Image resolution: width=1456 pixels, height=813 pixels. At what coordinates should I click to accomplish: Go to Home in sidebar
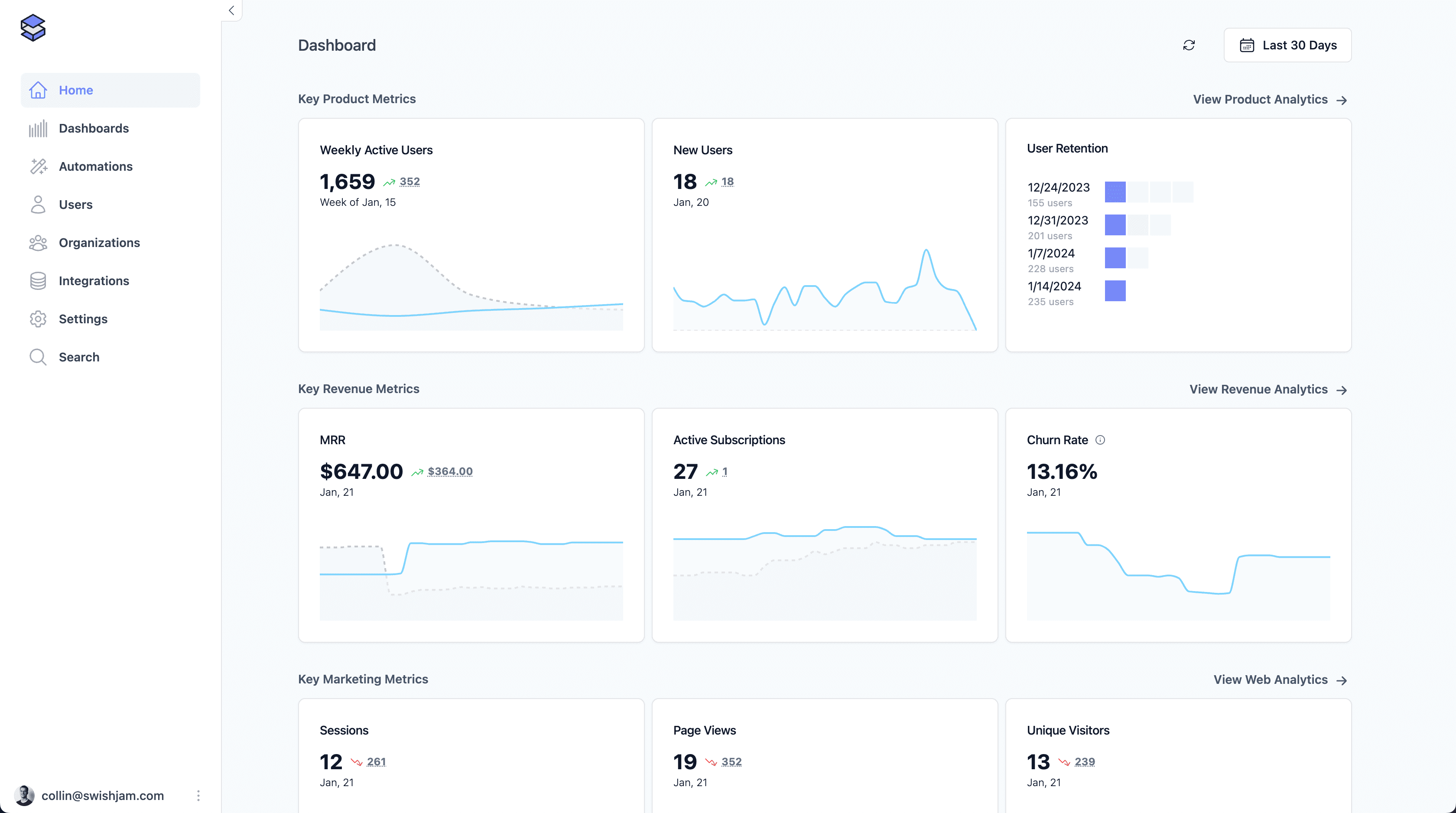110,90
